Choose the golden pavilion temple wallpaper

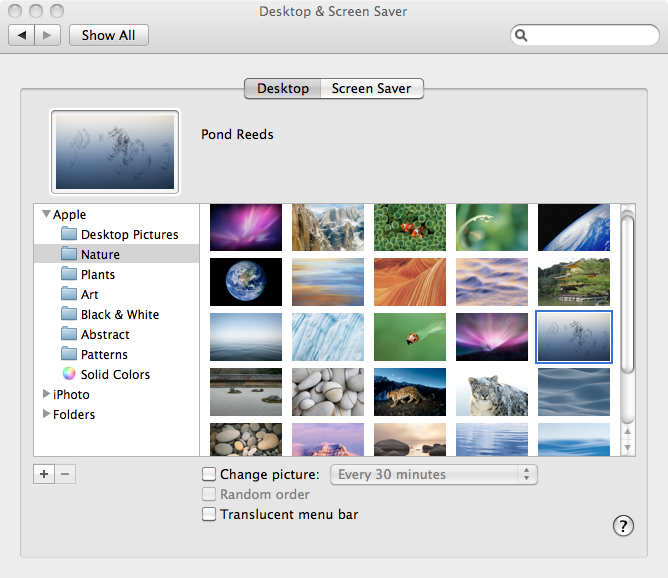click(574, 282)
